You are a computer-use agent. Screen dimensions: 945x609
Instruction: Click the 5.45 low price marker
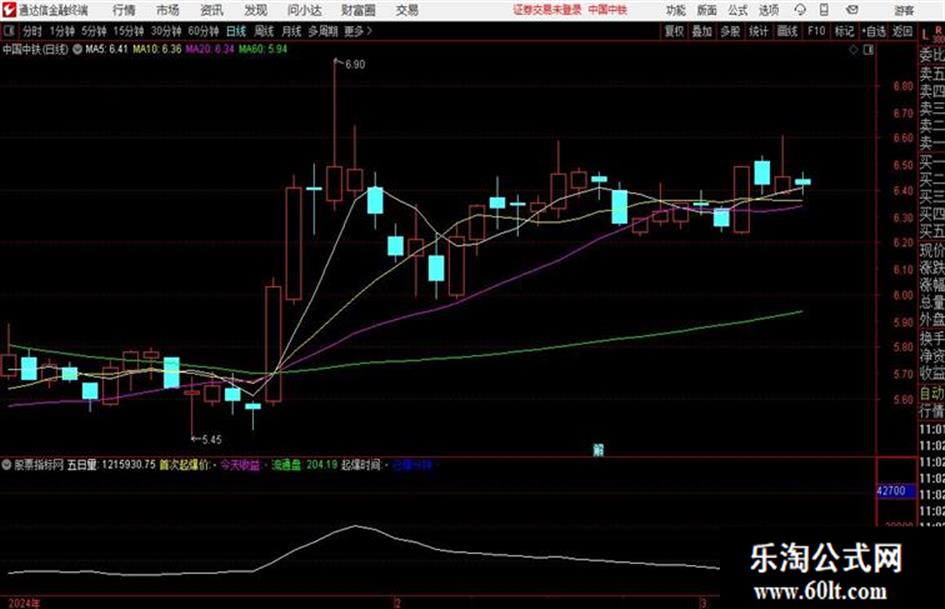tap(212, 440)
